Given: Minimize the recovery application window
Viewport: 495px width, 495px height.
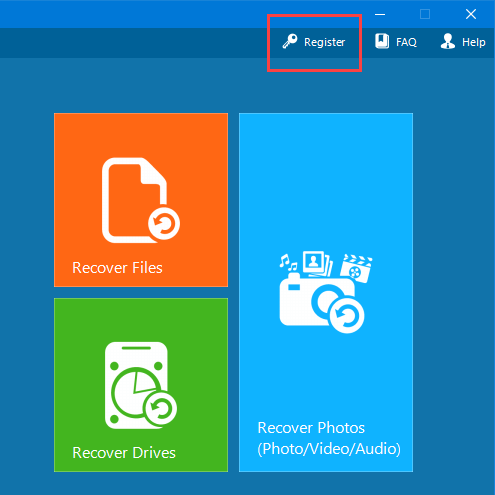Looking at the screenshot, I should 380,14.
